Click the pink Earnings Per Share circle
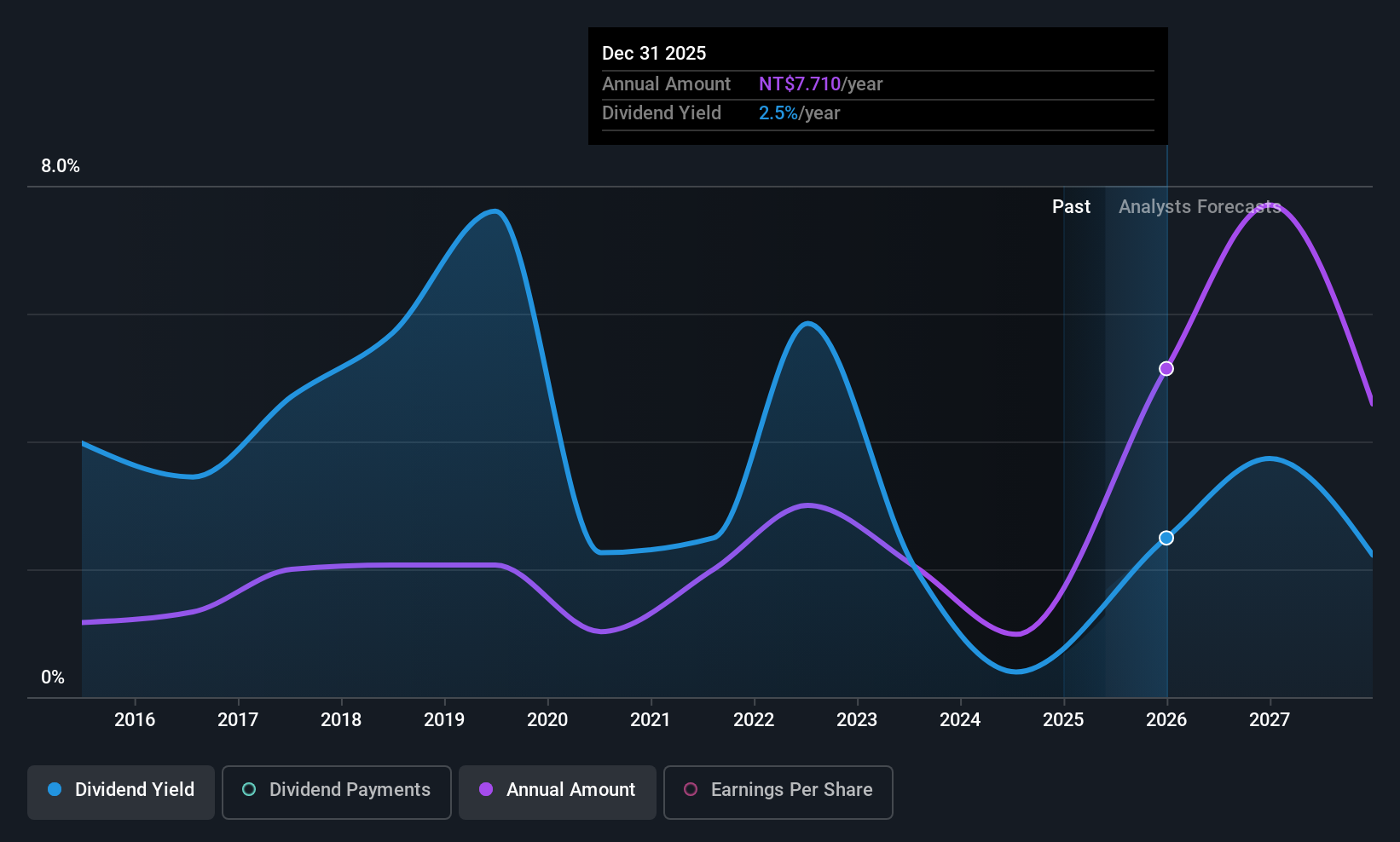1400x842 pixels. coord(691,789)
